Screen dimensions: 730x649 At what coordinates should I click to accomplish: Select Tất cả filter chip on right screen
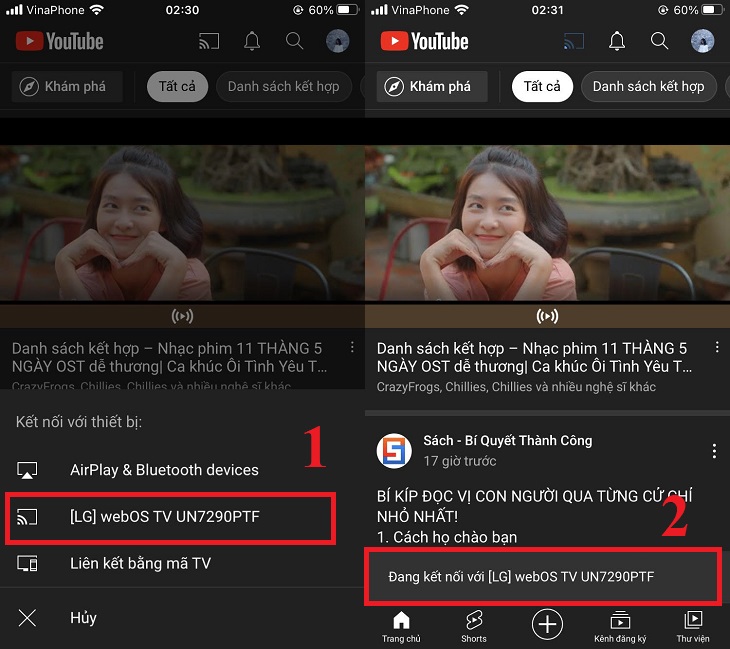point(542,86)
